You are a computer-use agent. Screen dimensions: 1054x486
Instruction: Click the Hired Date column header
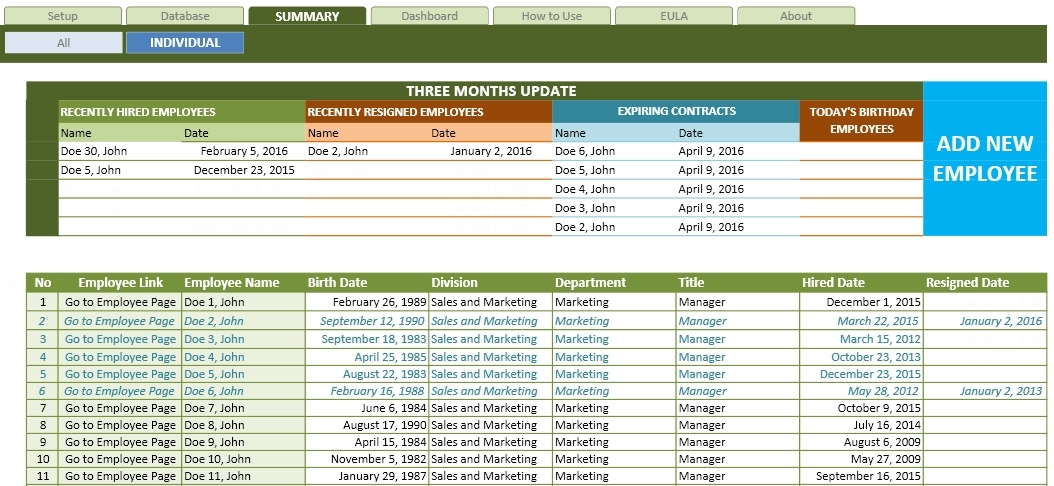click(x=833, y=282)
